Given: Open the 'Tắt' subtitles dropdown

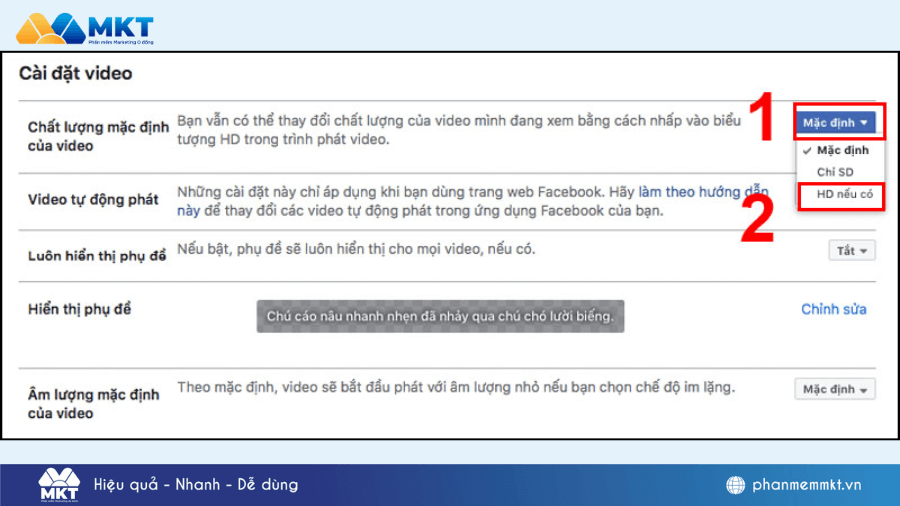Looking at the screenshot, I should coord(852,251).
